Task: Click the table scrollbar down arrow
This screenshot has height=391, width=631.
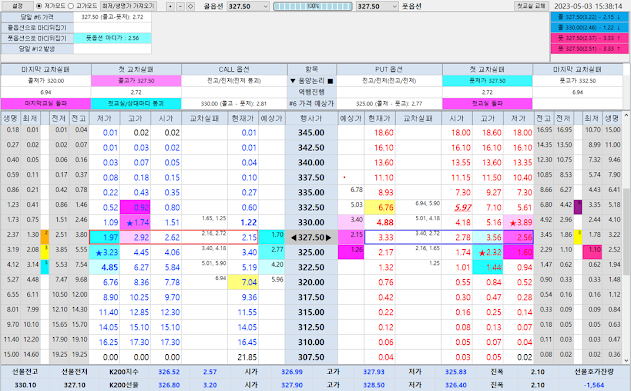Action: (626, 360)
